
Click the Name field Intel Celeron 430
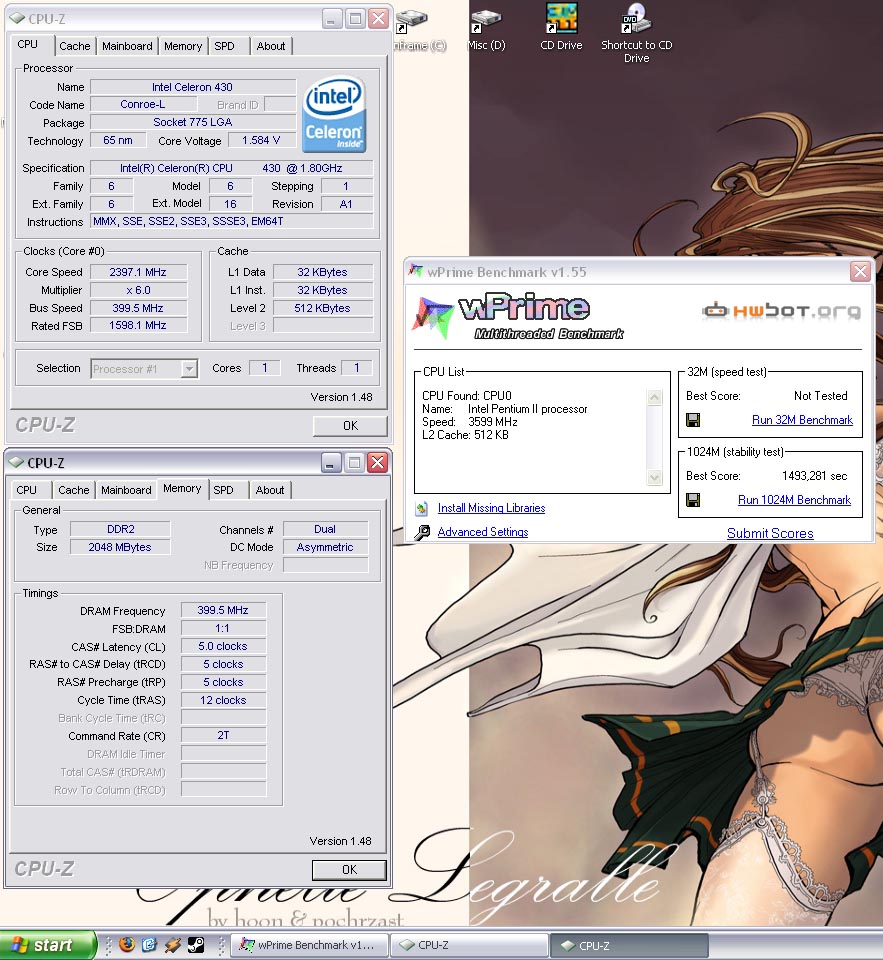point(192,87)
